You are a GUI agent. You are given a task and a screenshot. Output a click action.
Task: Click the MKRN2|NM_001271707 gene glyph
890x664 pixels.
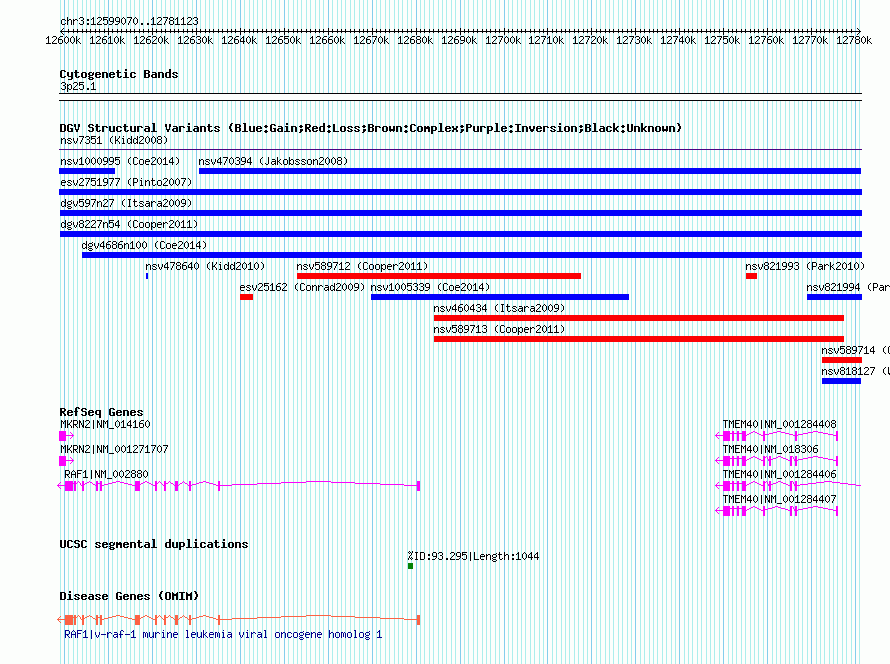point(66,460)
